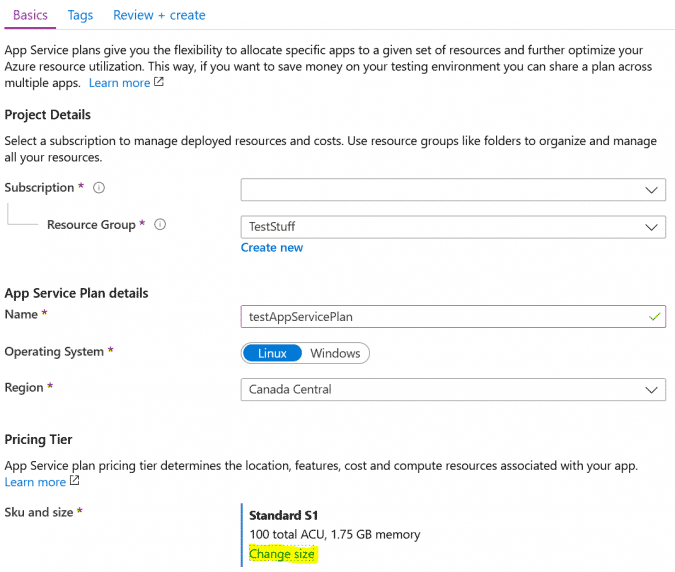
Task: Click the Create new resource group link
Action: (272, 247)
